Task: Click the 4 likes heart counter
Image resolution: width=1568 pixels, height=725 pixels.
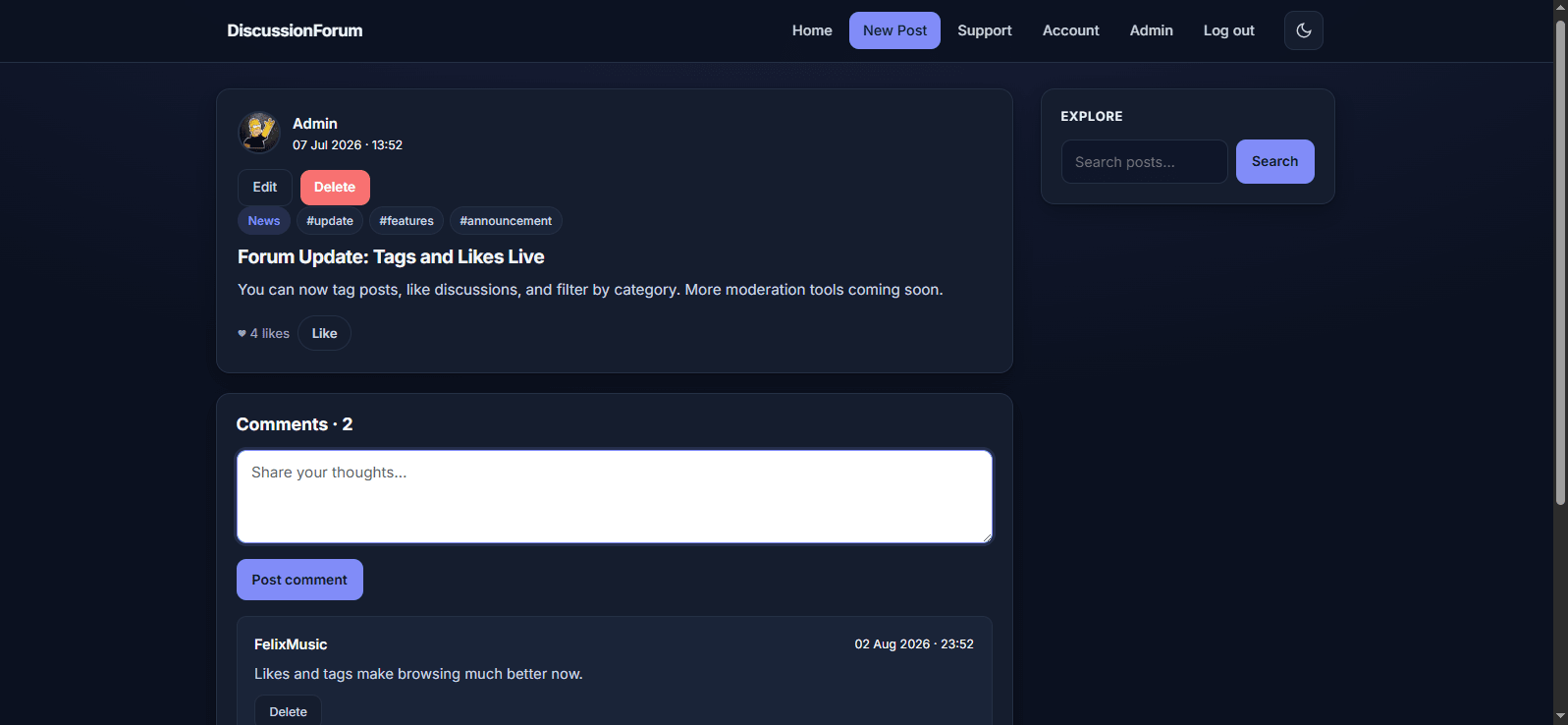Action: [263, 333]
